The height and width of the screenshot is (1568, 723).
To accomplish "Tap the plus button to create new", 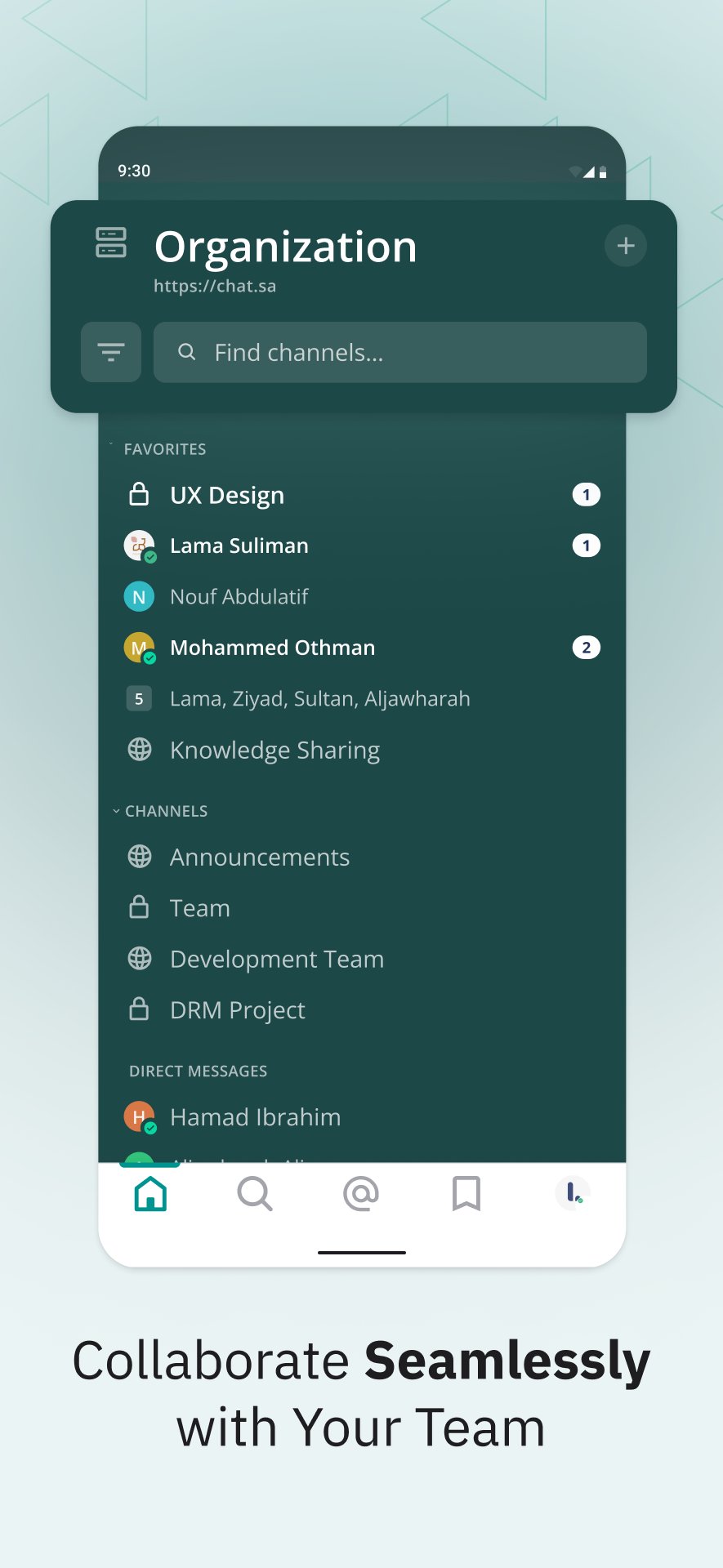I will pyautogui.click(x=626, y=246).
